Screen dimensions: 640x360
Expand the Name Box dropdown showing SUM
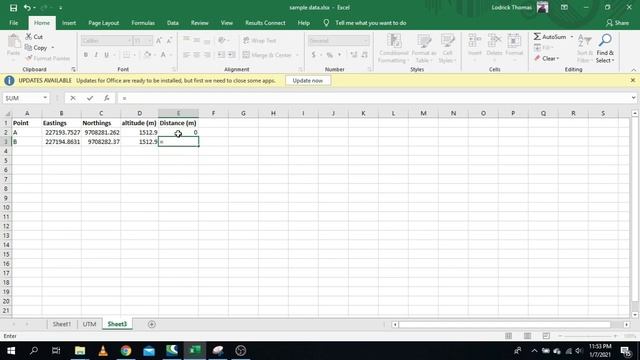click(45, 98)
